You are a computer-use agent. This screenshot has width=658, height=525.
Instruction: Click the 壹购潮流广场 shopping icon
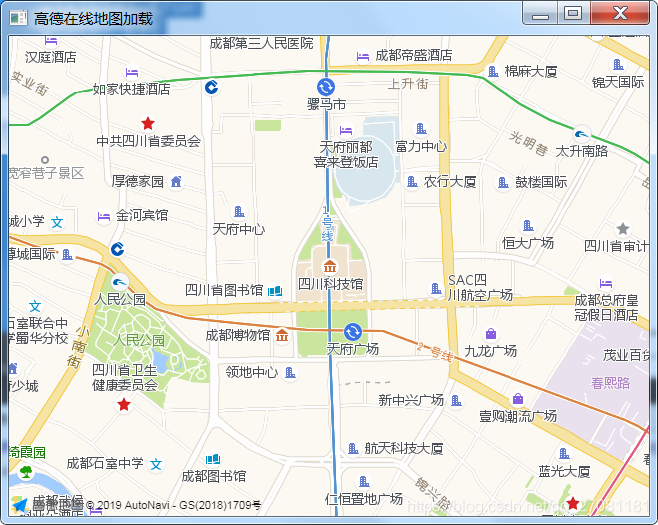click(518, 398)
